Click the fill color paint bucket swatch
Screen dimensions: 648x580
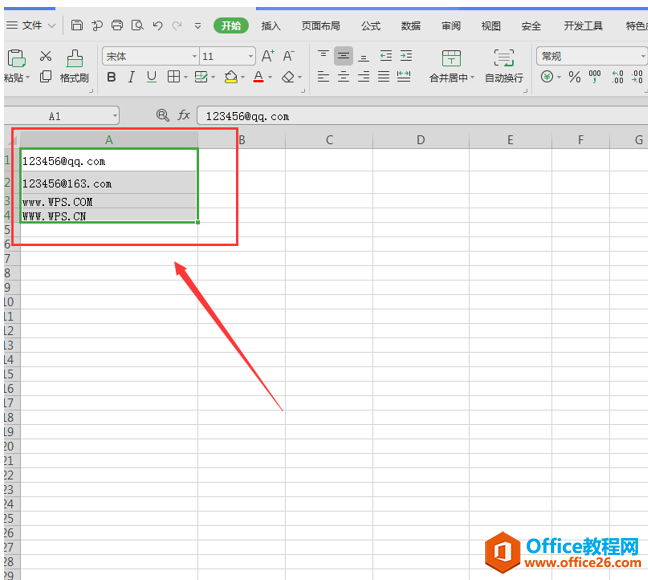point(230,77)
